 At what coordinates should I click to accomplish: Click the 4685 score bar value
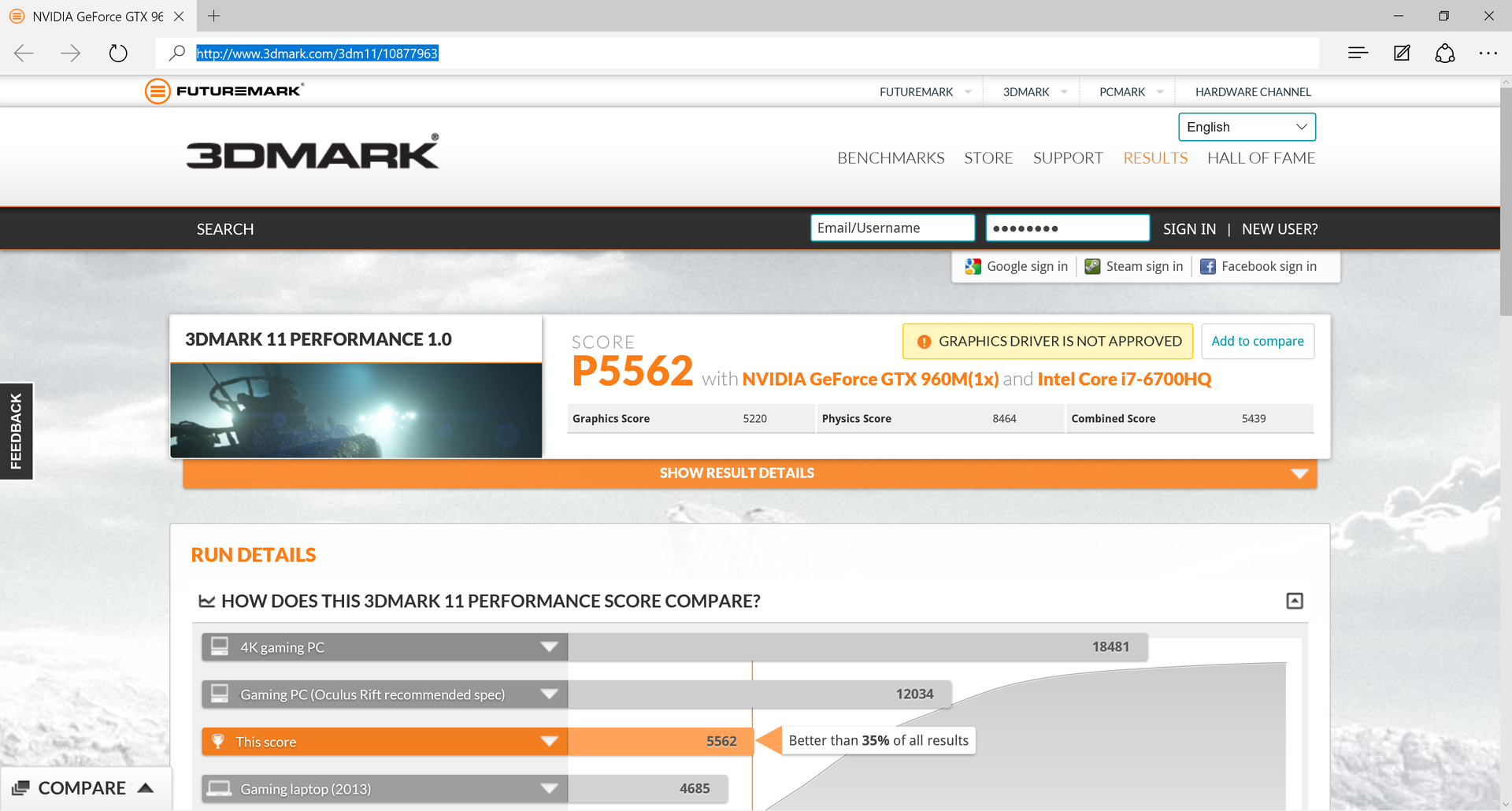pyautogui.click(x=695, y=789)
